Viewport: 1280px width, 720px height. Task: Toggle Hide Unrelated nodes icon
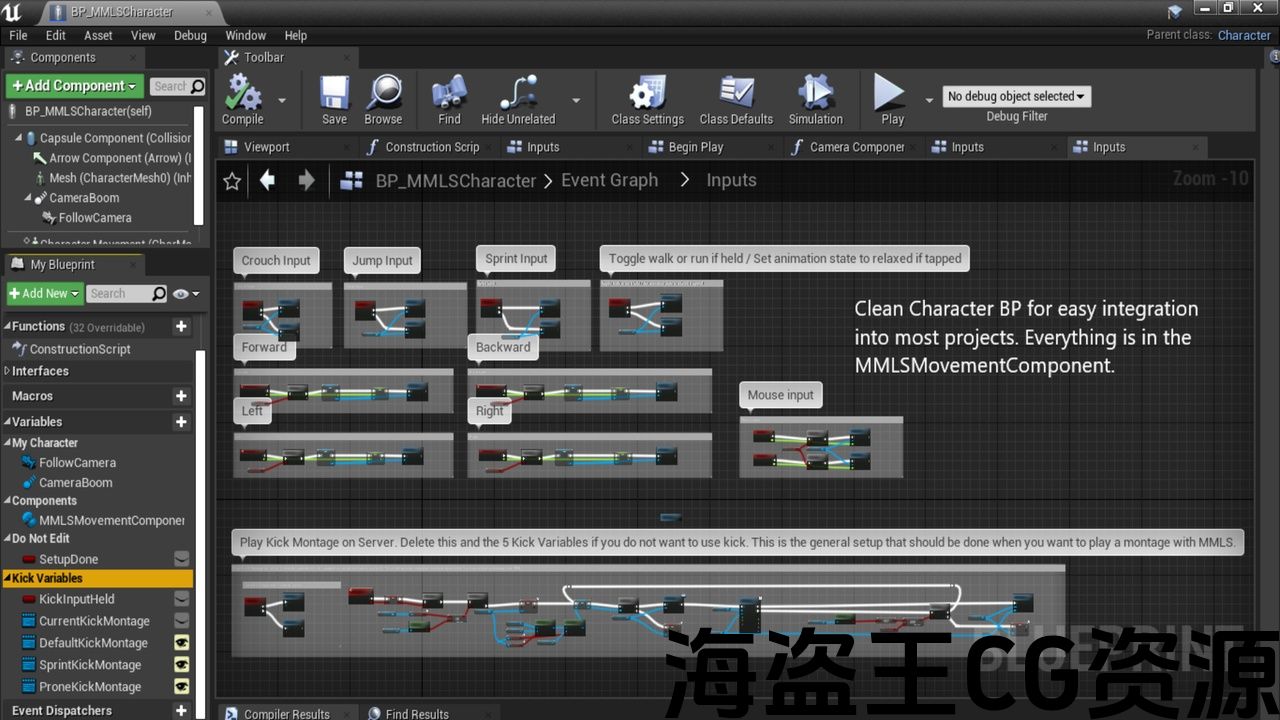pos(517,94)
